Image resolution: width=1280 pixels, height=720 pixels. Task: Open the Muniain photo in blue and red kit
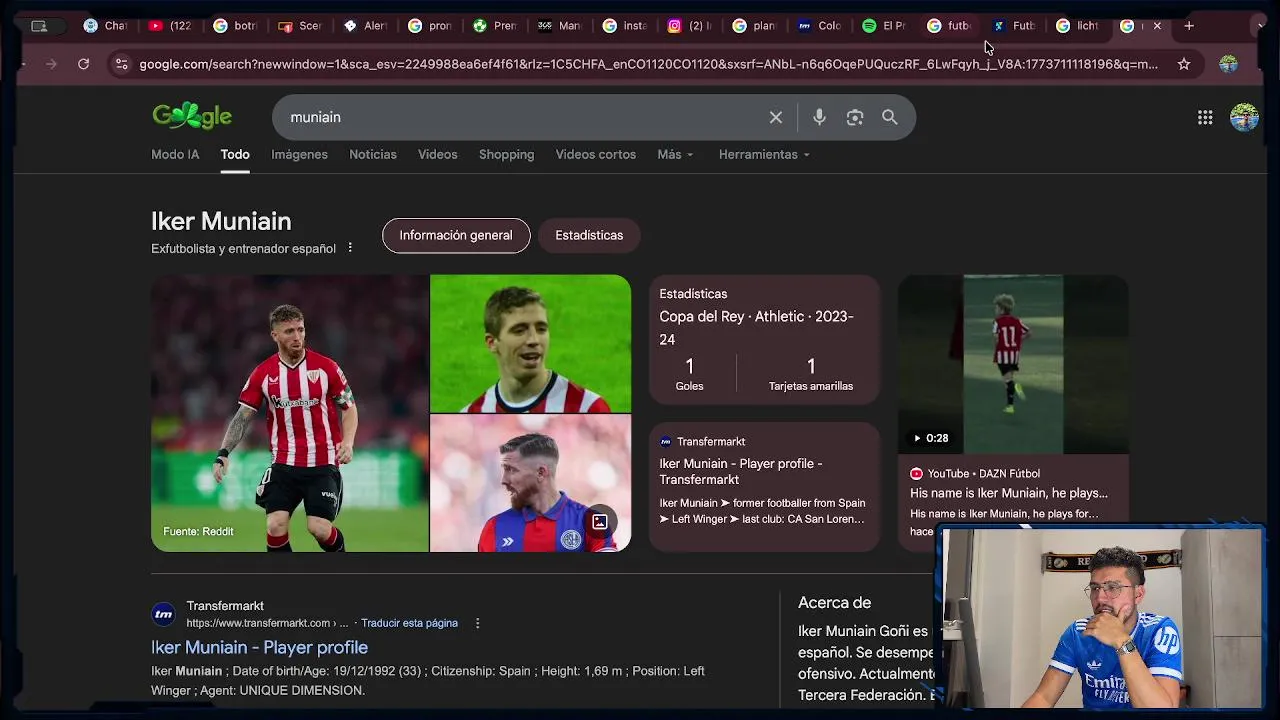530,483
